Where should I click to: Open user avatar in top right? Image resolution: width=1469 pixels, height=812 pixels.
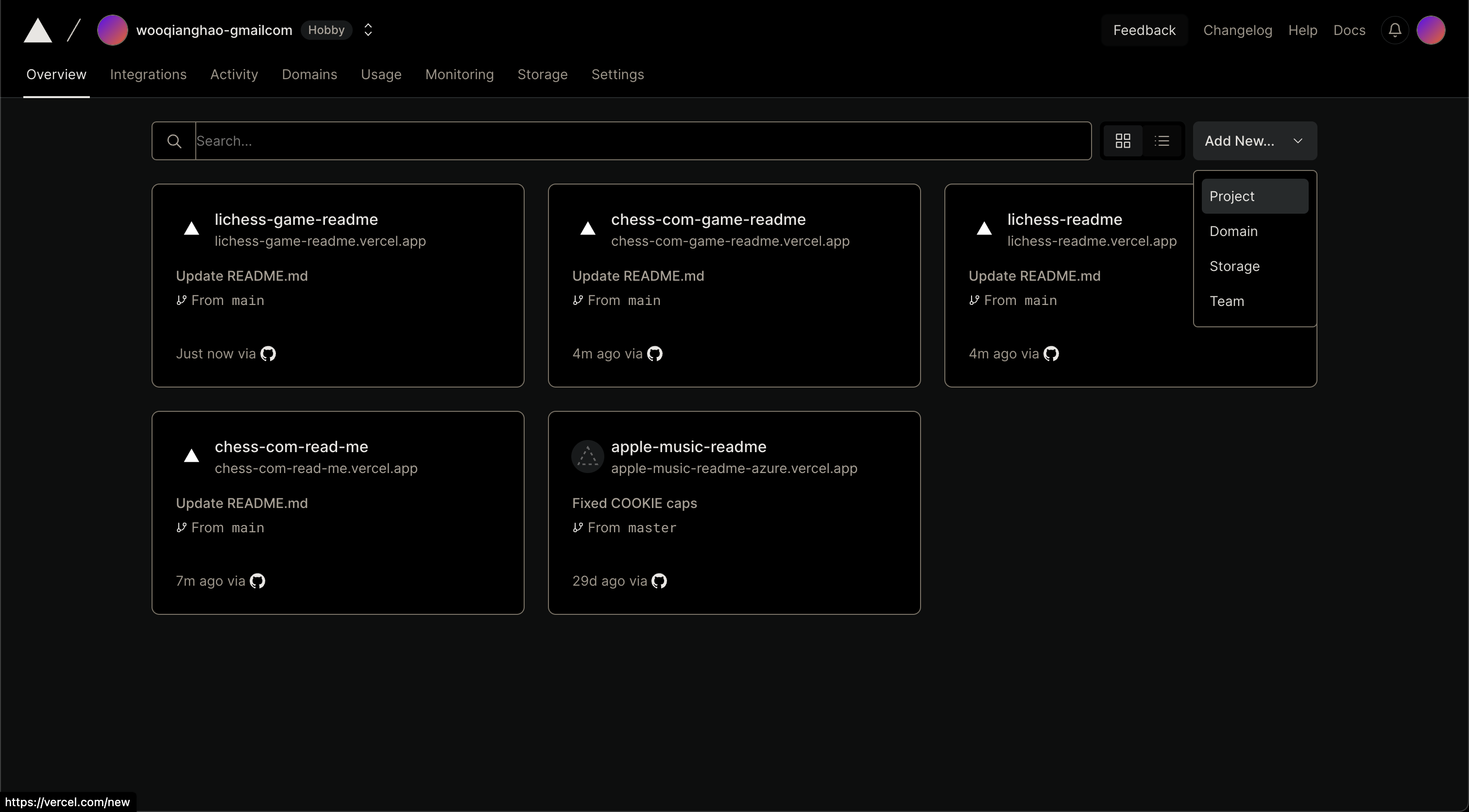coord(1431,30)
